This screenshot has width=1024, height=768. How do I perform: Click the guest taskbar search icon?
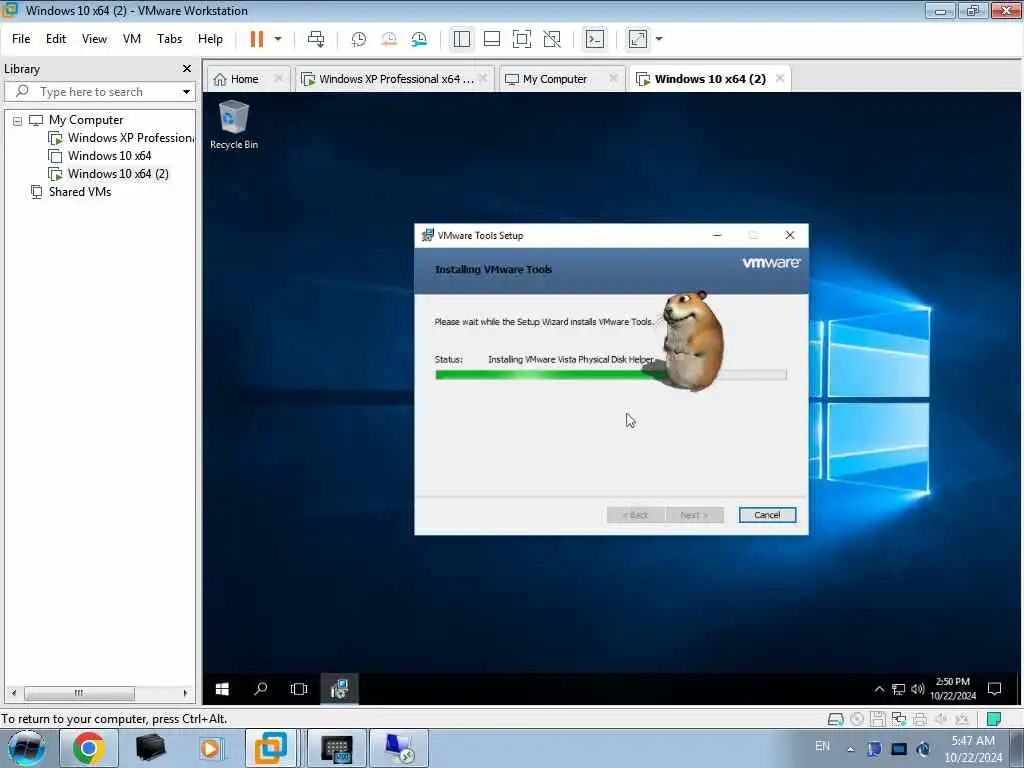point(261,690)
